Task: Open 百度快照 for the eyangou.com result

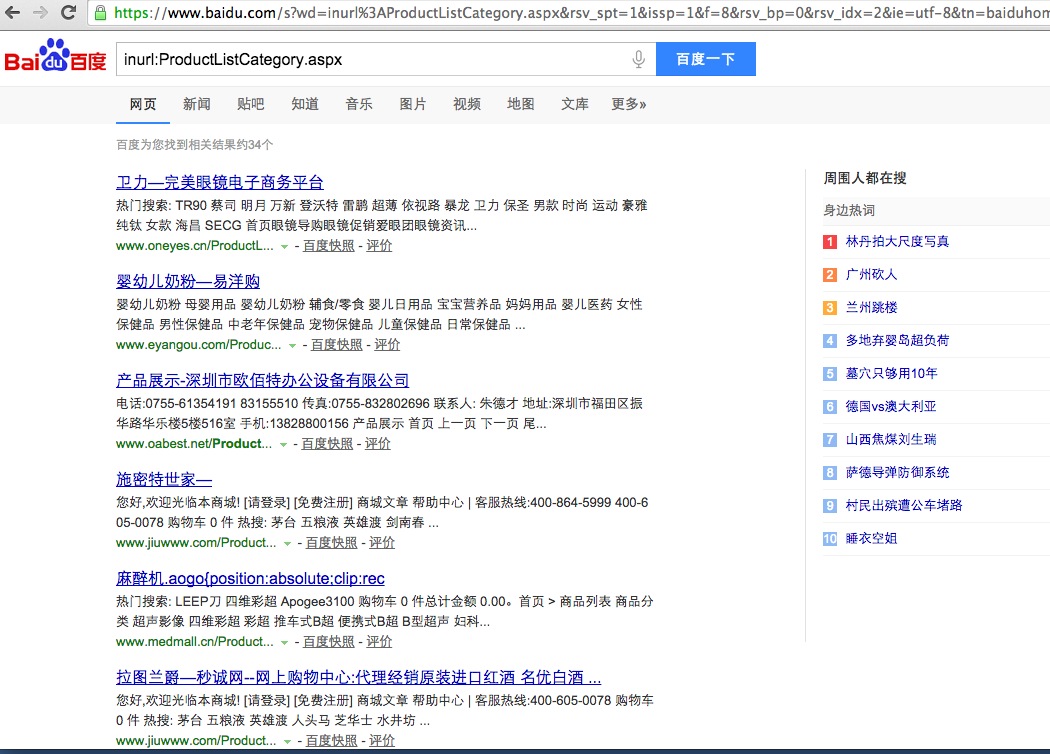Action: click(337, 345)
